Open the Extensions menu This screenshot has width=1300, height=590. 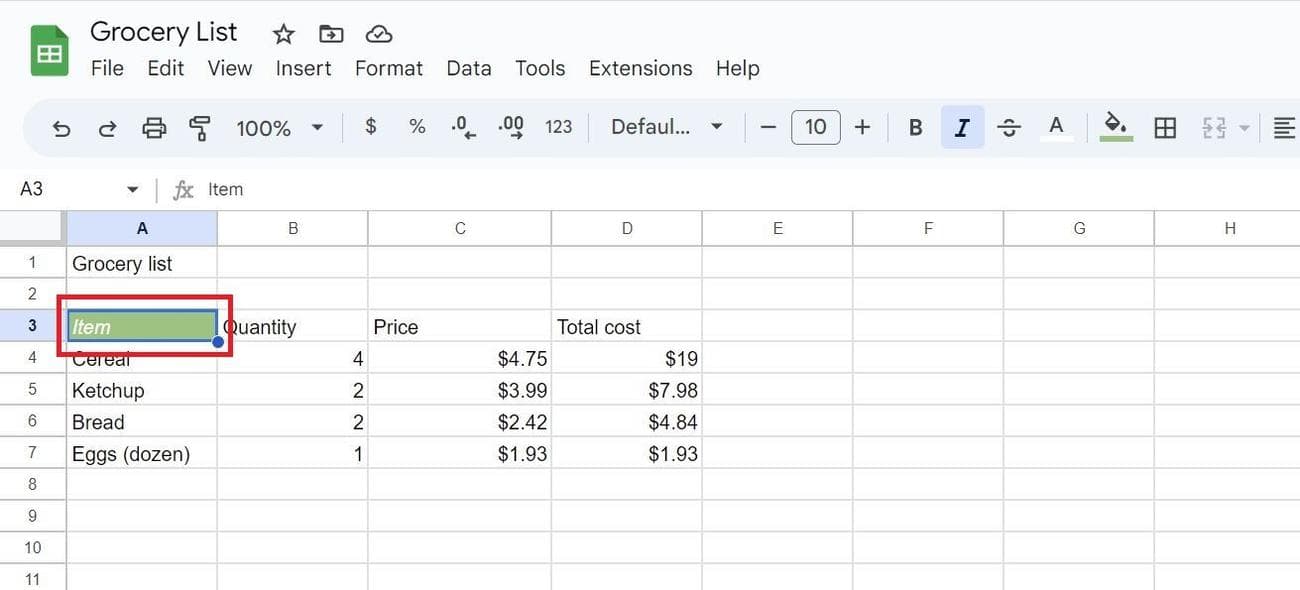640,68
